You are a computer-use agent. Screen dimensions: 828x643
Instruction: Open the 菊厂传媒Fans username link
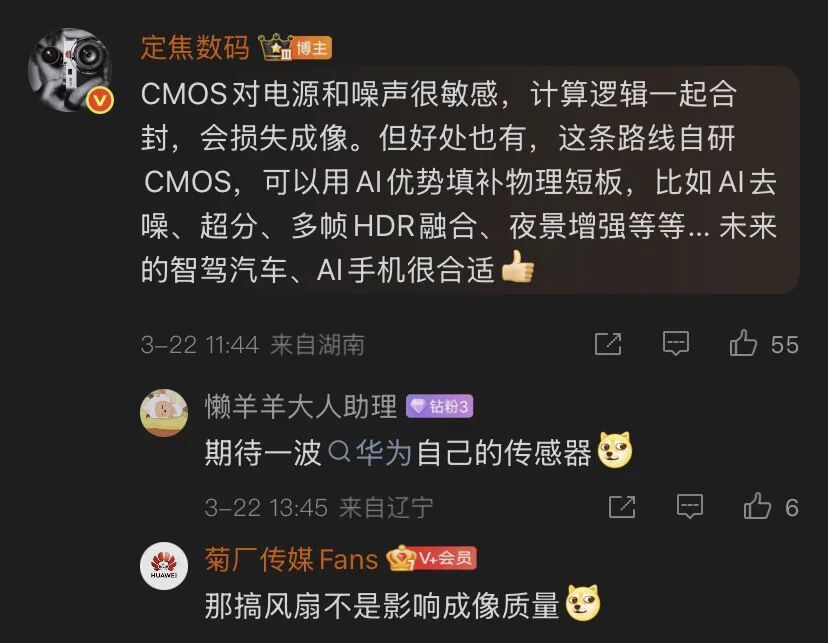[291, 559]
